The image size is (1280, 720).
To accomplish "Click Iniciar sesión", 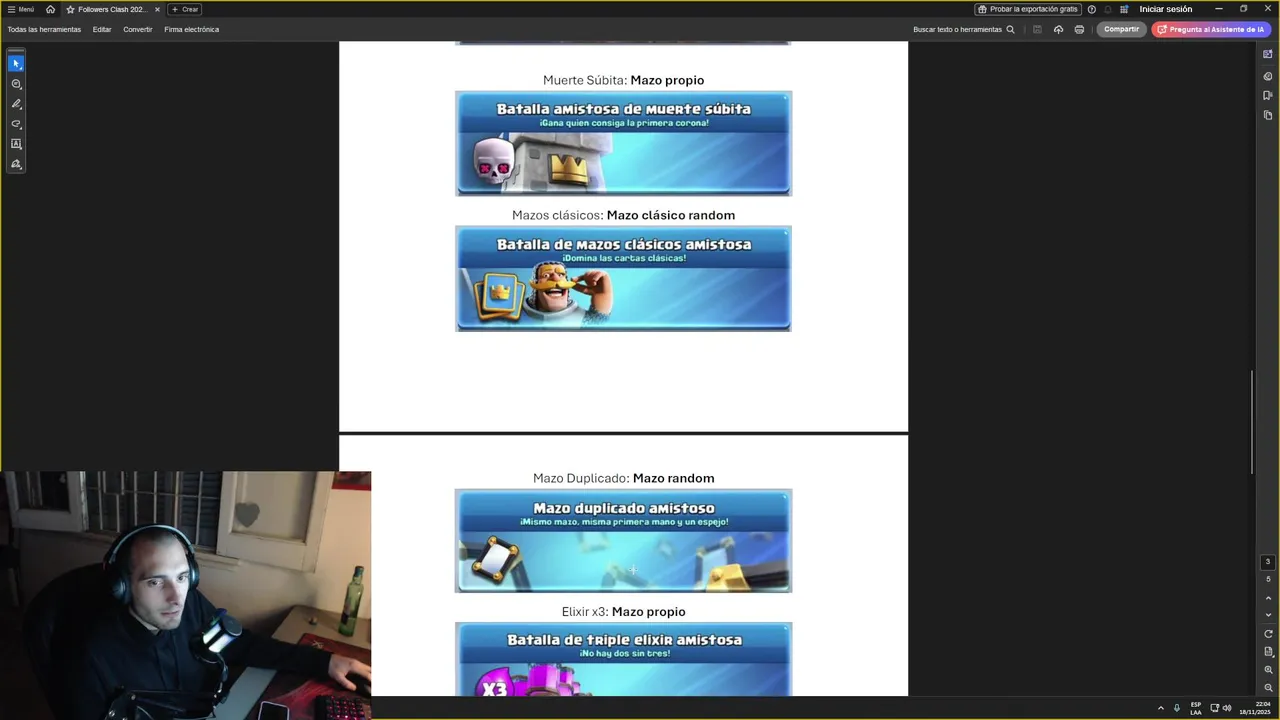I will (1166, 9).
